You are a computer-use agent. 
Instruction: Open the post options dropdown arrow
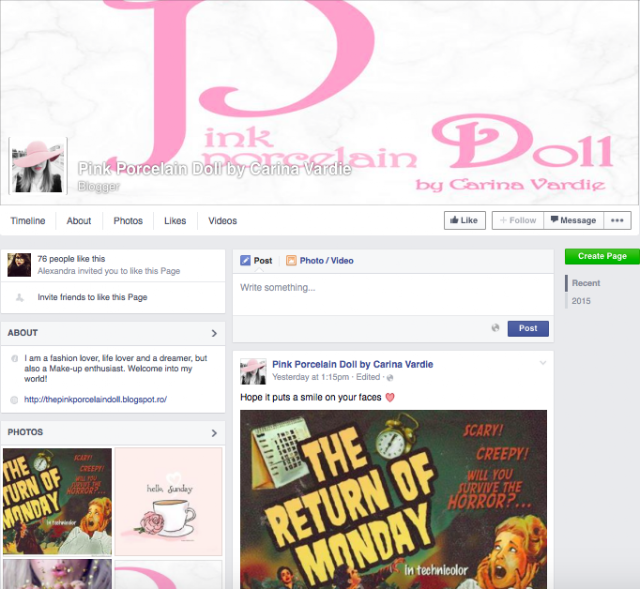[x=542, y=362]
